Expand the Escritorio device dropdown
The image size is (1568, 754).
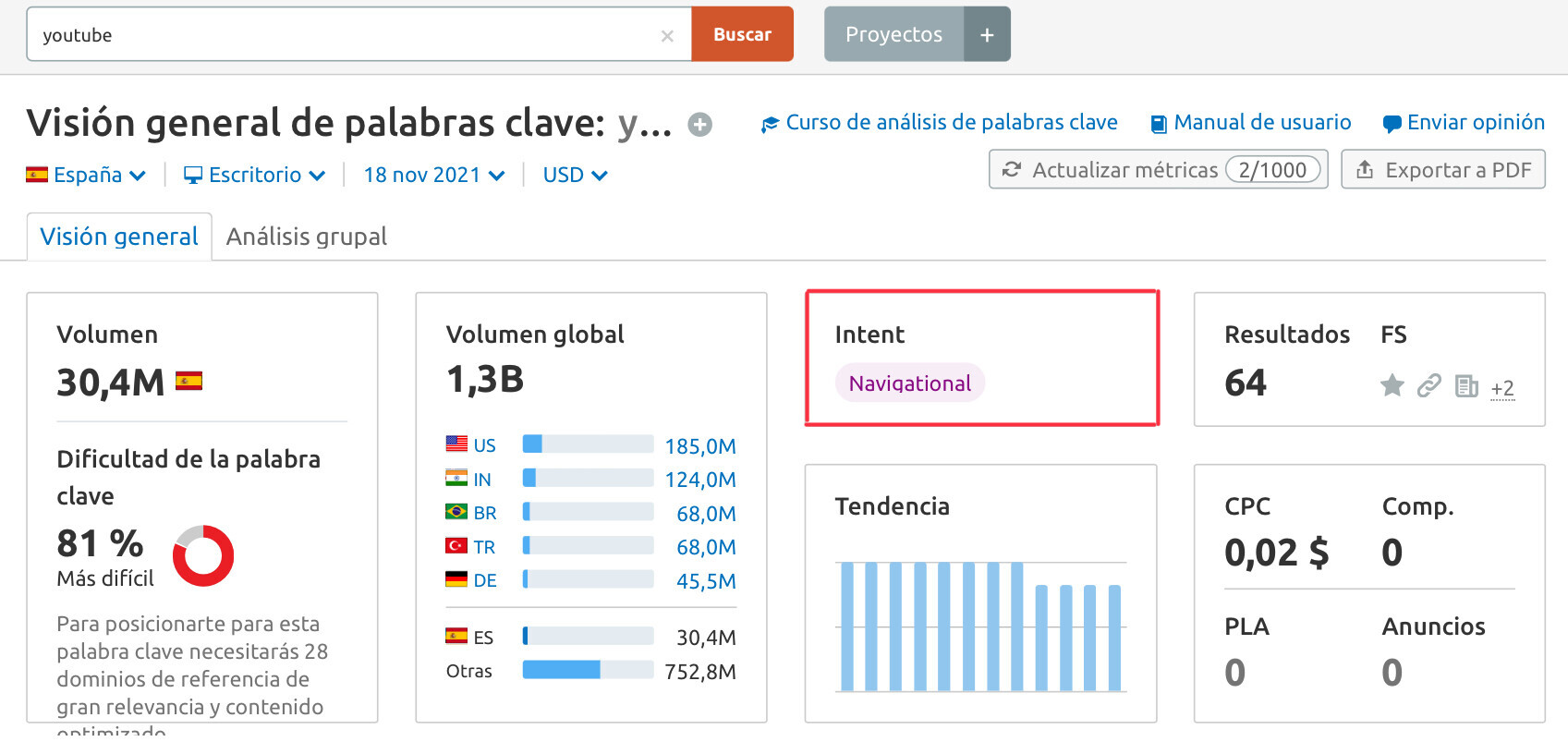pyautogui.click(x=254, y=175)
